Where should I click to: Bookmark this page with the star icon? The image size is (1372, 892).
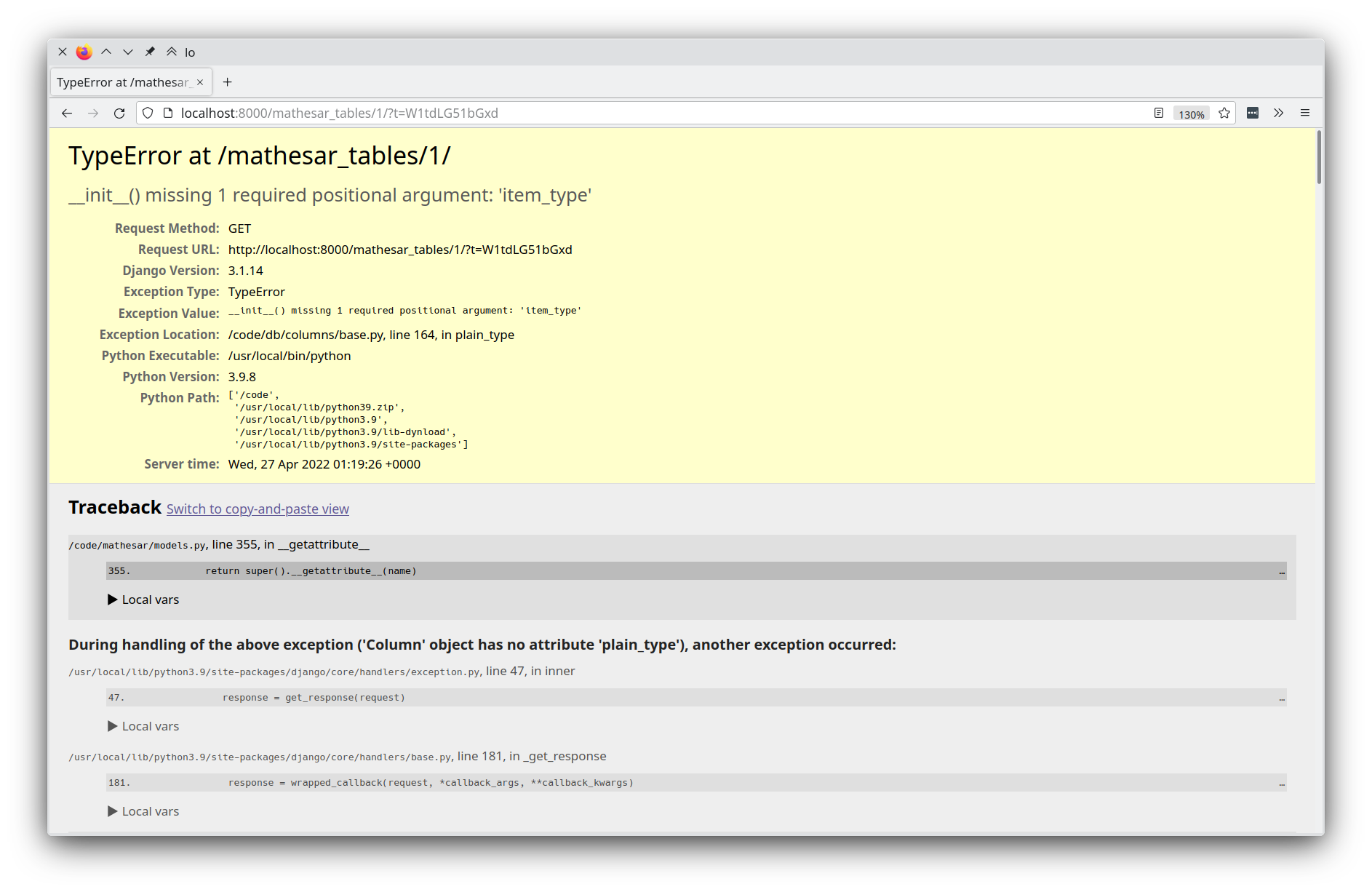1224,113
